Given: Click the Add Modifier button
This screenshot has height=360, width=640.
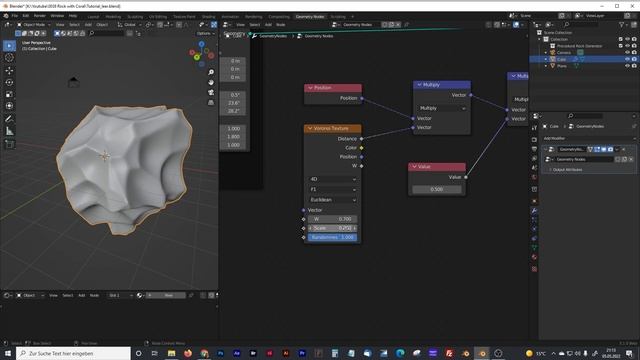Looking at the screenshot, I should click(588, 139).
